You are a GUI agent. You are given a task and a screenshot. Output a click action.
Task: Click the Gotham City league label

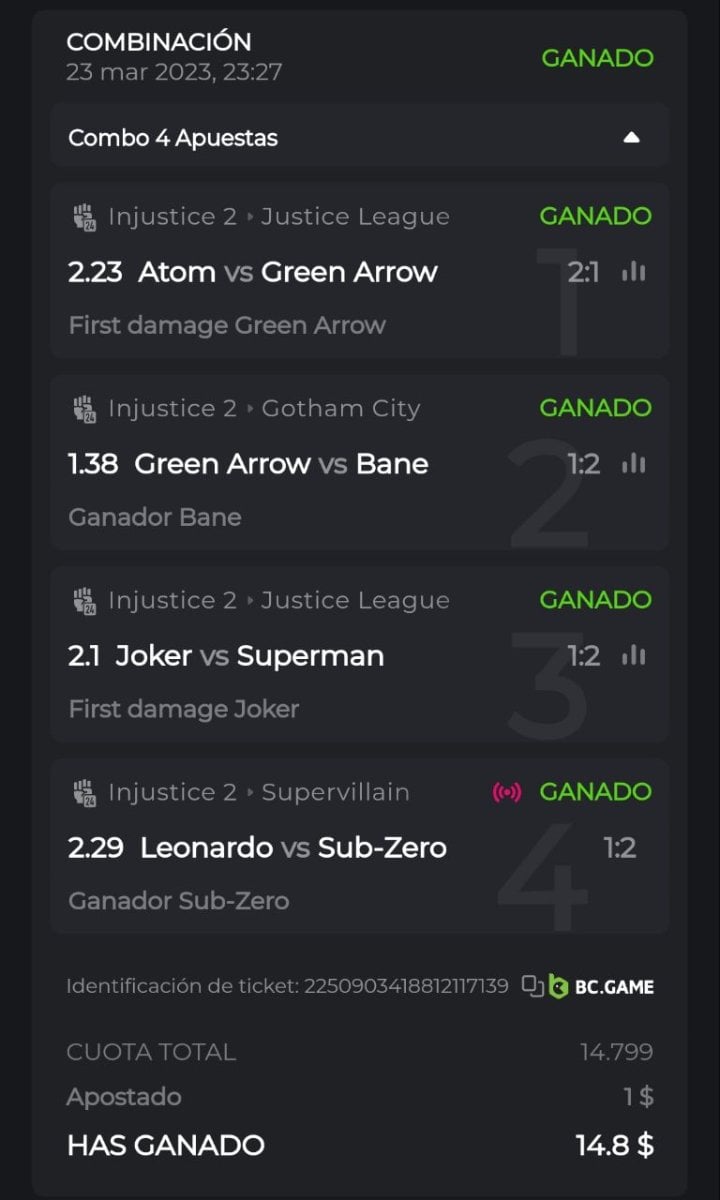[x=340, y=409]
